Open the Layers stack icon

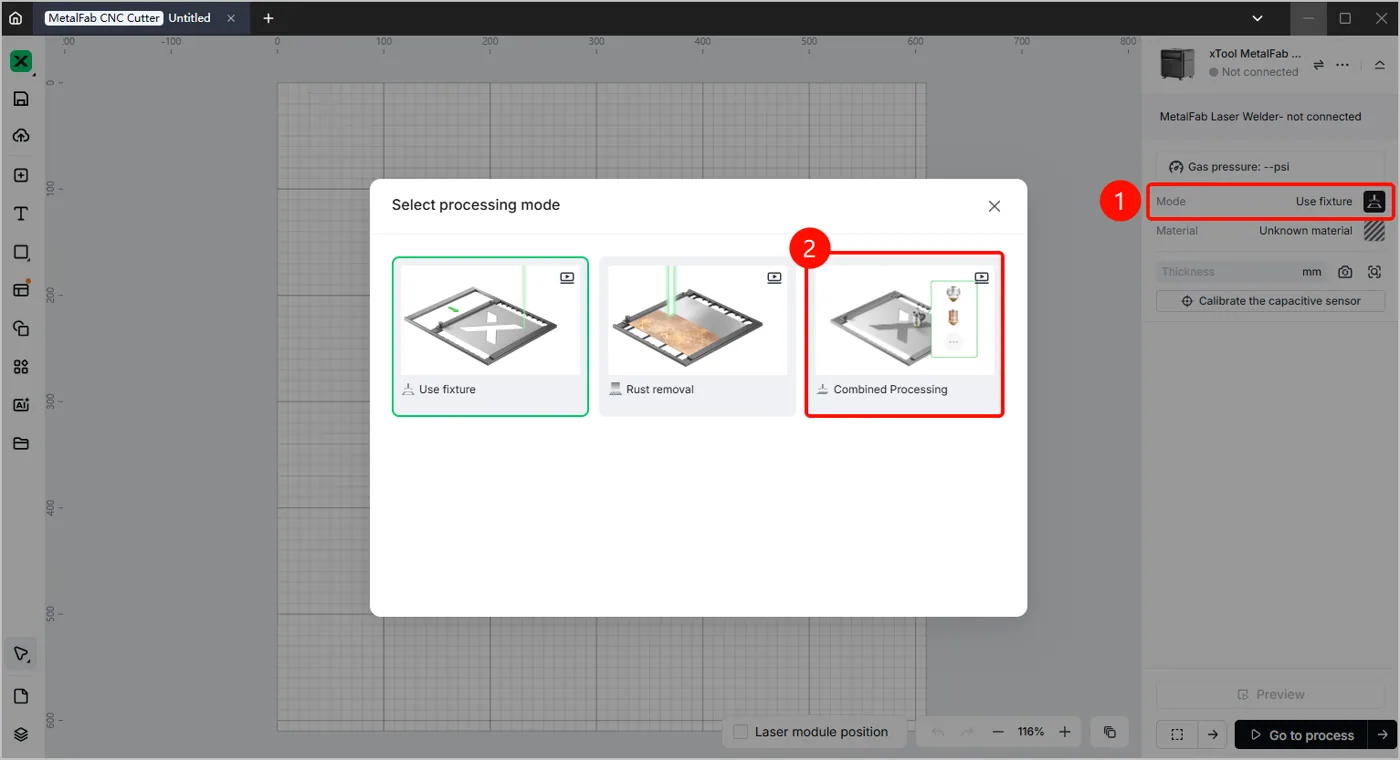point(21,734)
